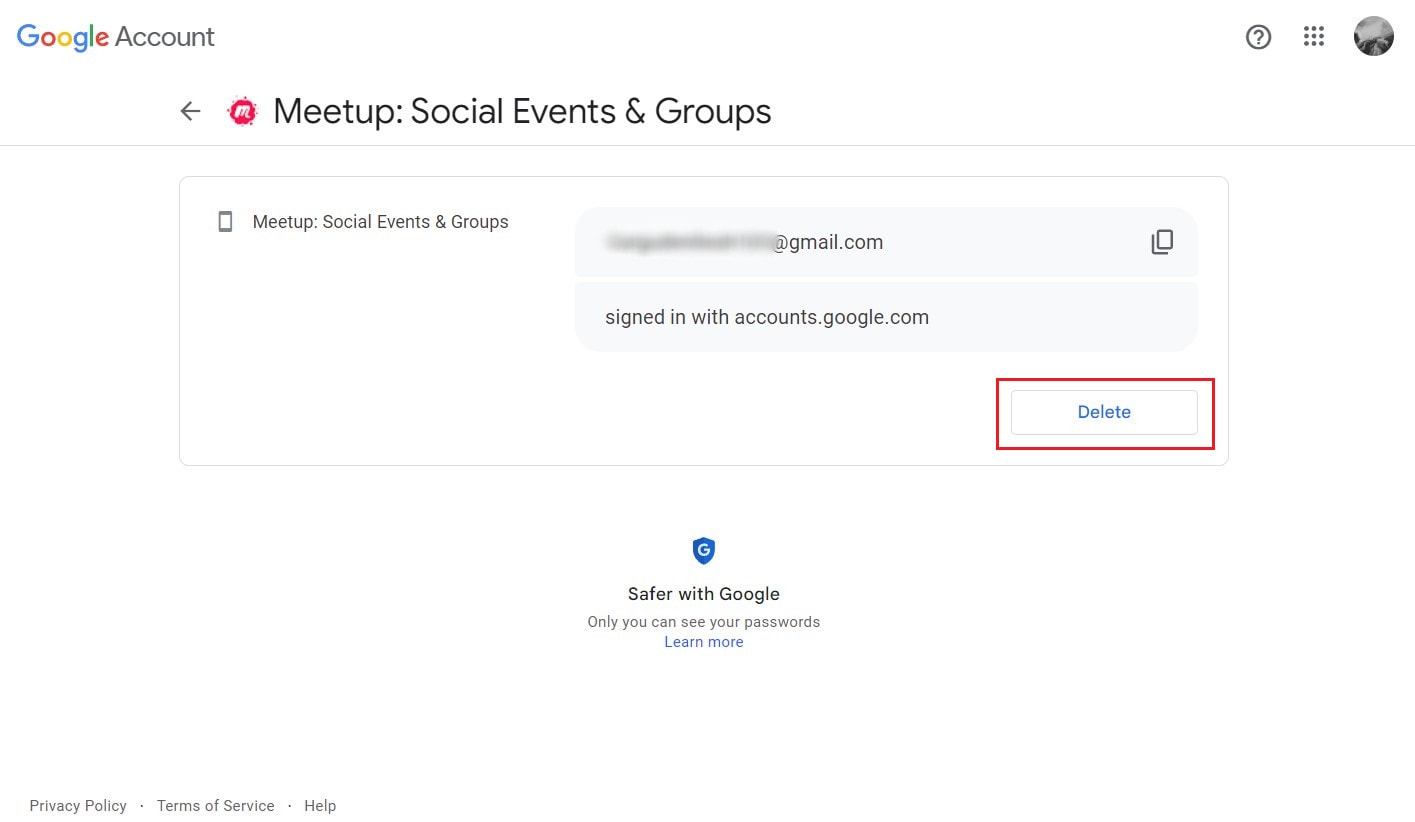Click 'Only you can see your passwords' text

(x=704, y=622)
